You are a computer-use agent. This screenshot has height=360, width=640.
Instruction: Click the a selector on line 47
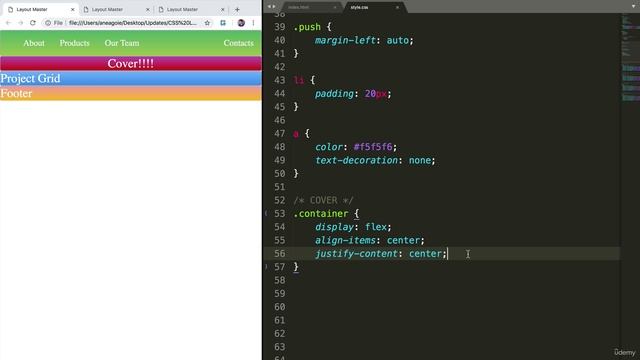click(296, 134)
